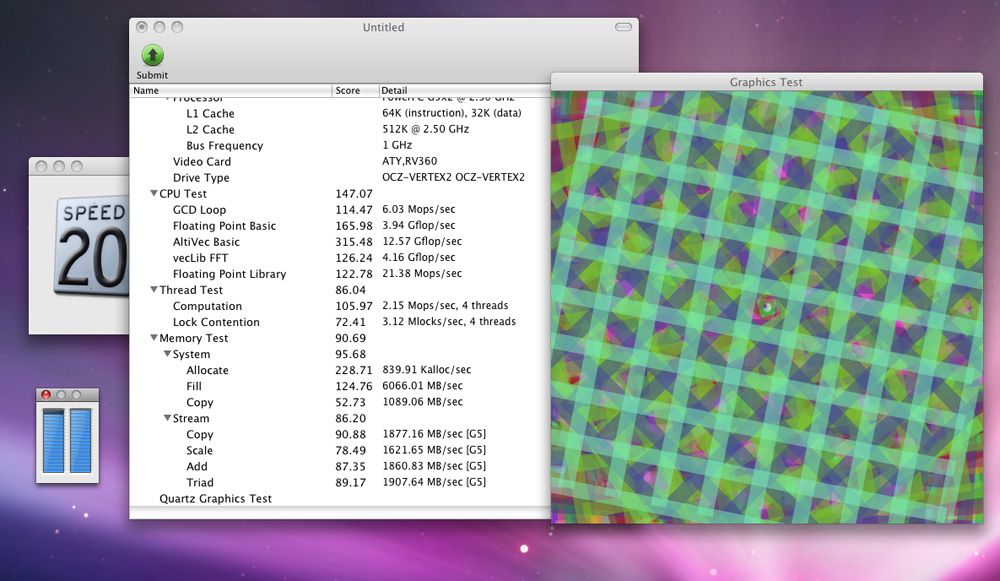1000x581 pixels.
Task: Sort by the Score column header
Action: coord(355,91)
